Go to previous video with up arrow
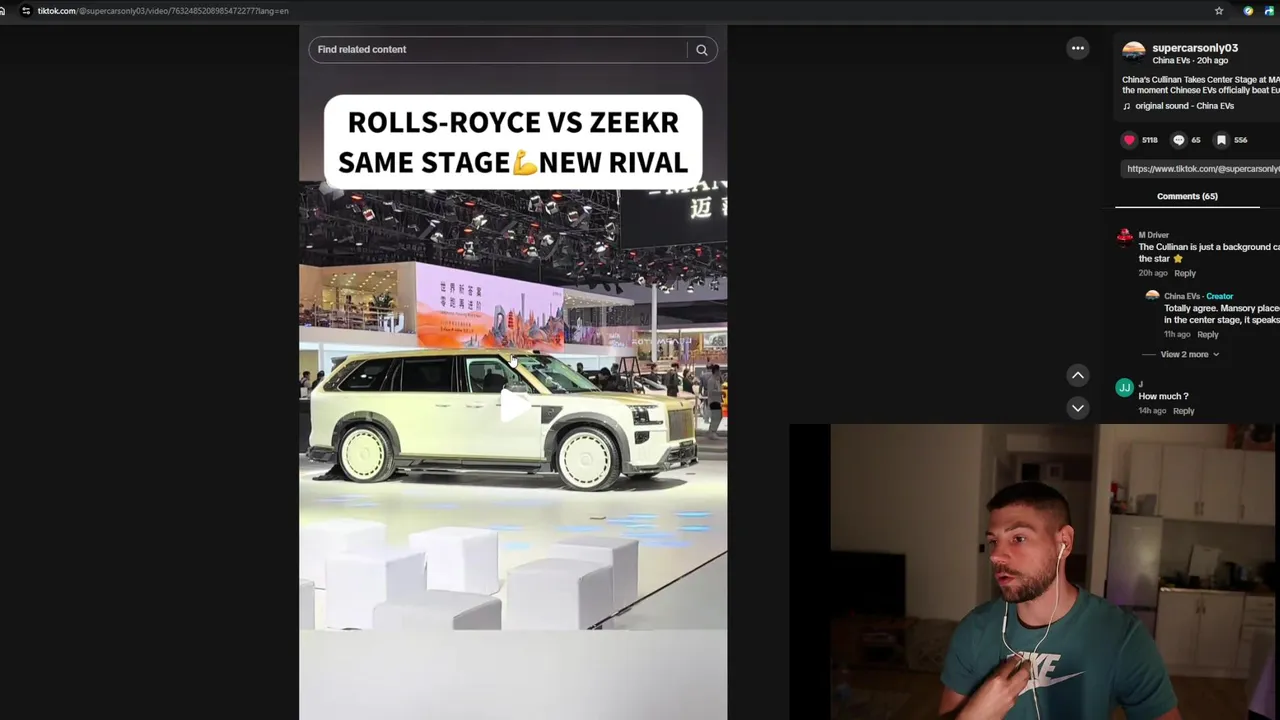 coord(1078,375)
